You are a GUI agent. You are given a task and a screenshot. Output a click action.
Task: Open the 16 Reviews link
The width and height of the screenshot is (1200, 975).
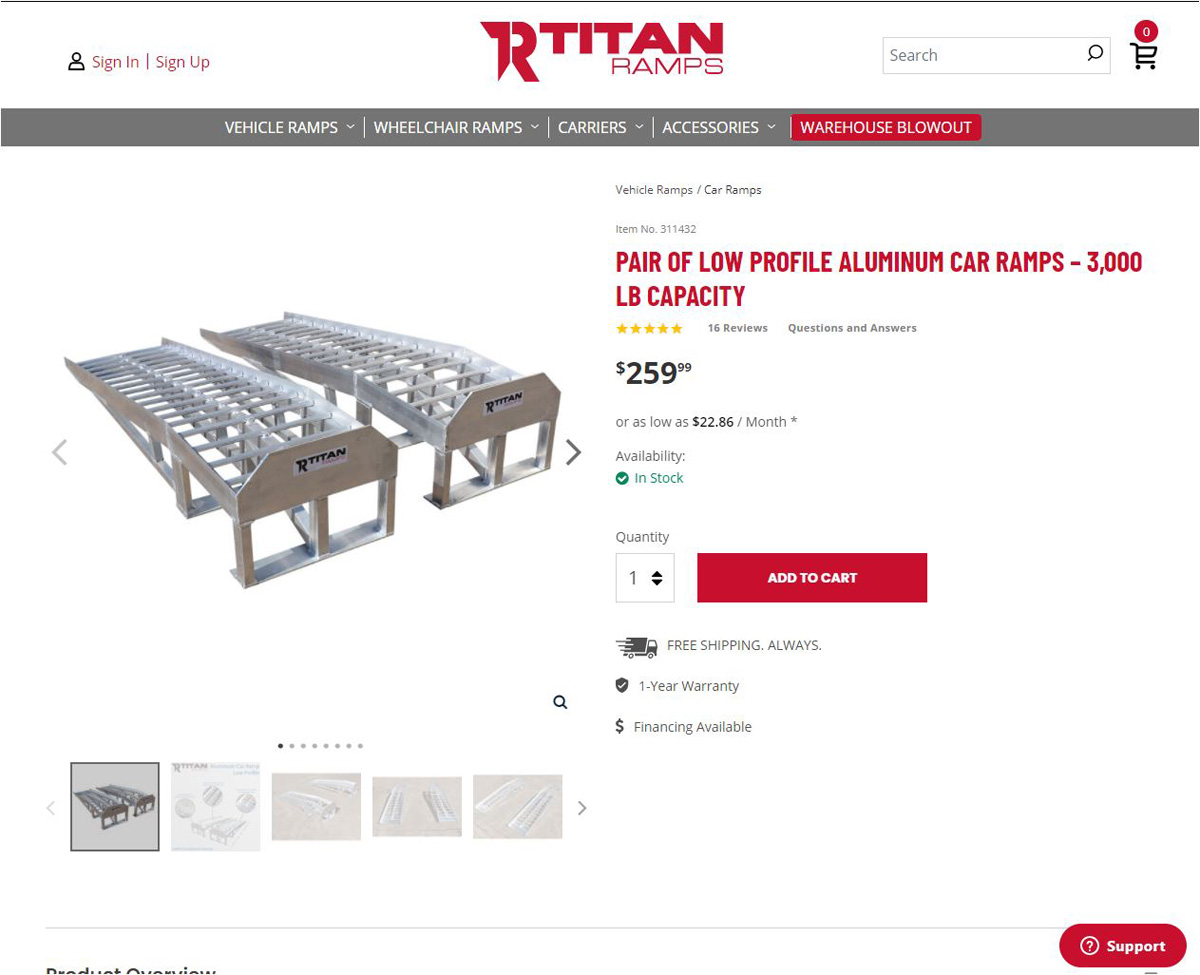(737, 328)
